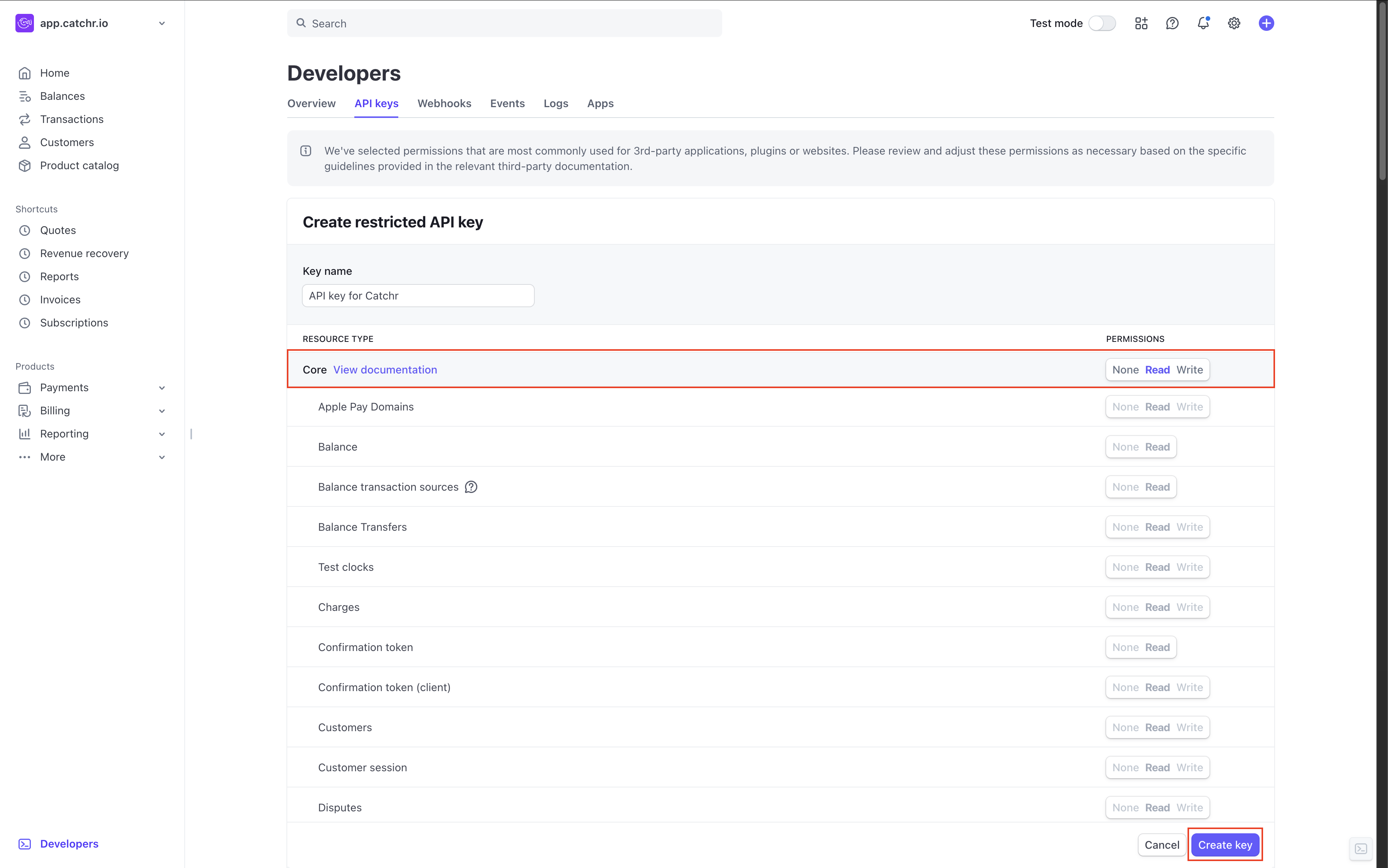Viewport: 1388px width, 868px height.
Task: Click the page vertical scrollbar
Action: [1382, 92]
